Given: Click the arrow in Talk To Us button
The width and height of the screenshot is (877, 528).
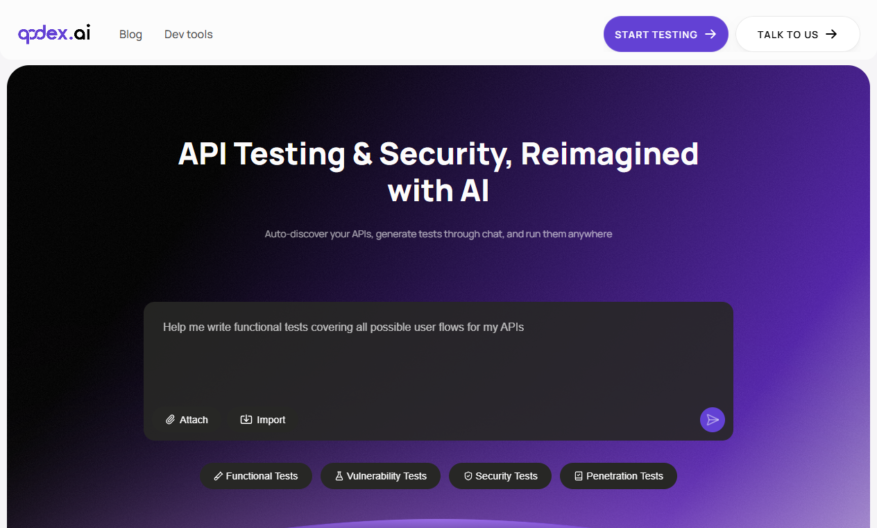Looking at the screenshot, I should 831,34.
